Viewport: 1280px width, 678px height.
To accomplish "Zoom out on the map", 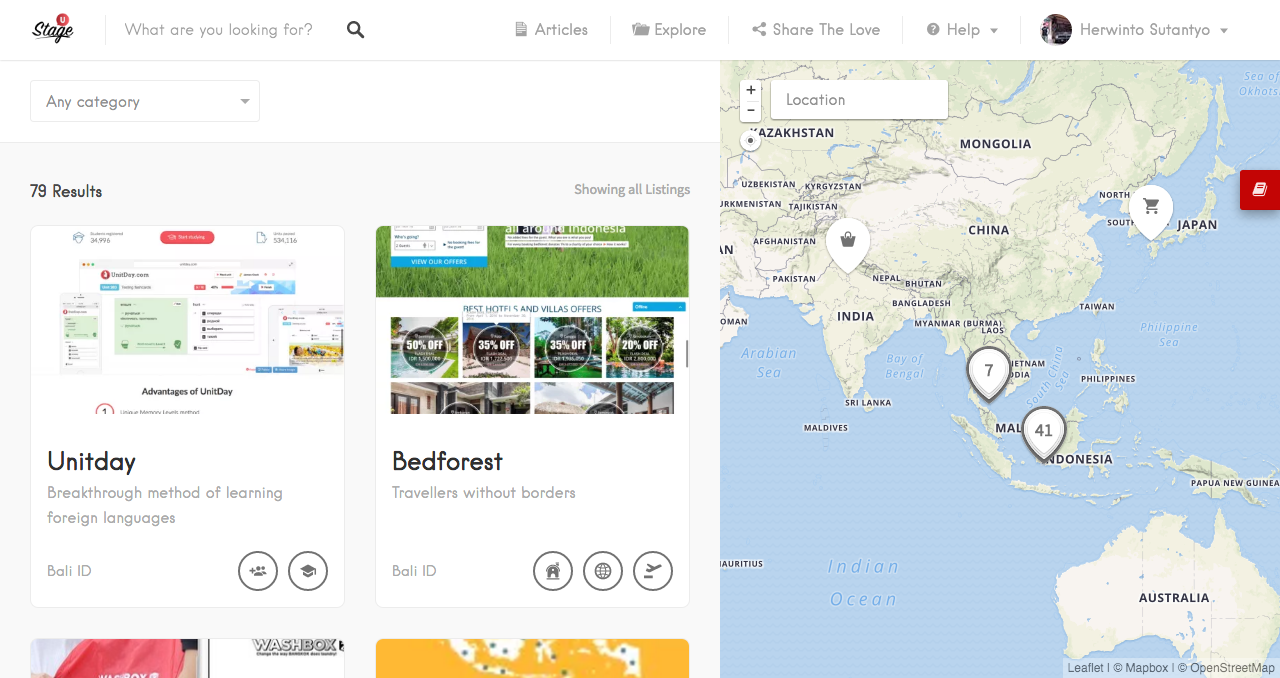I will 751,111.
